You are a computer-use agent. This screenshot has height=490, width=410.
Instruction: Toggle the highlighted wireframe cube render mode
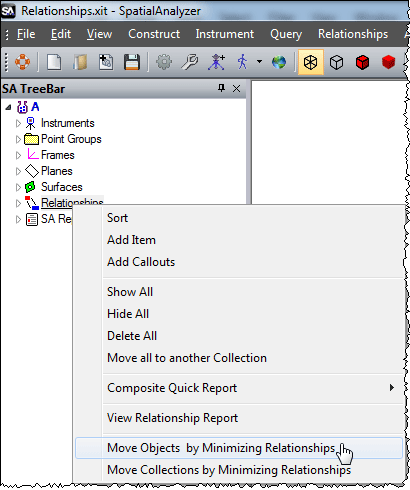coord(311,62)
